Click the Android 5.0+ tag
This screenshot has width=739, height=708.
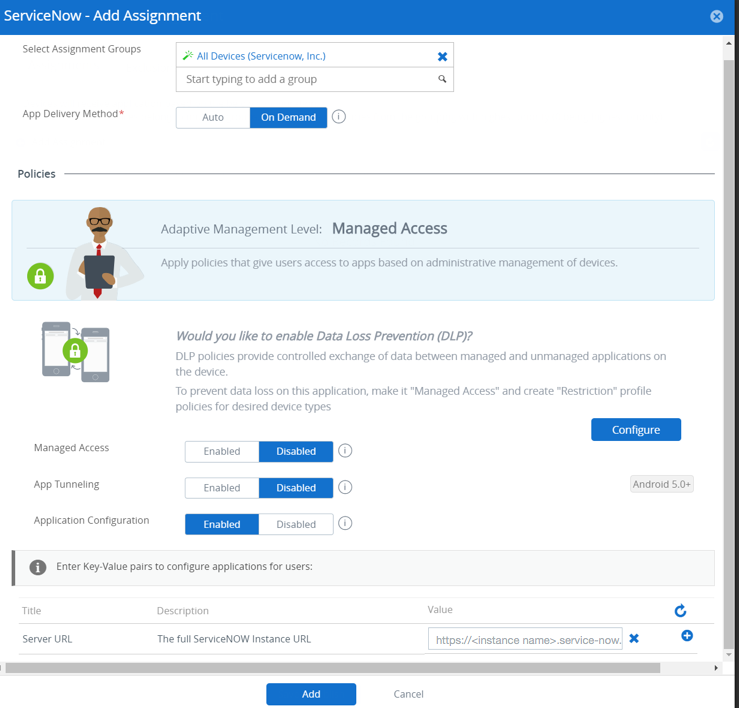tap(661, 484)
